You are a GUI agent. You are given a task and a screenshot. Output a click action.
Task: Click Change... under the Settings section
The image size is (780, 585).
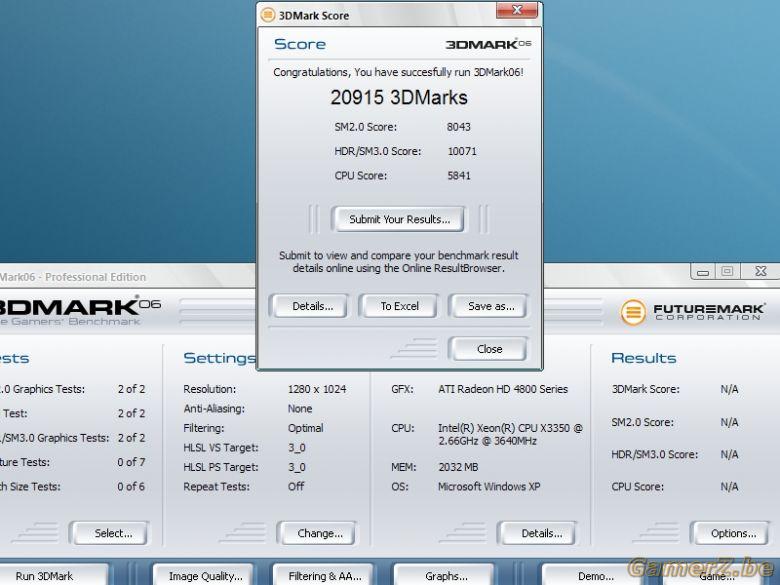(317, 533)
